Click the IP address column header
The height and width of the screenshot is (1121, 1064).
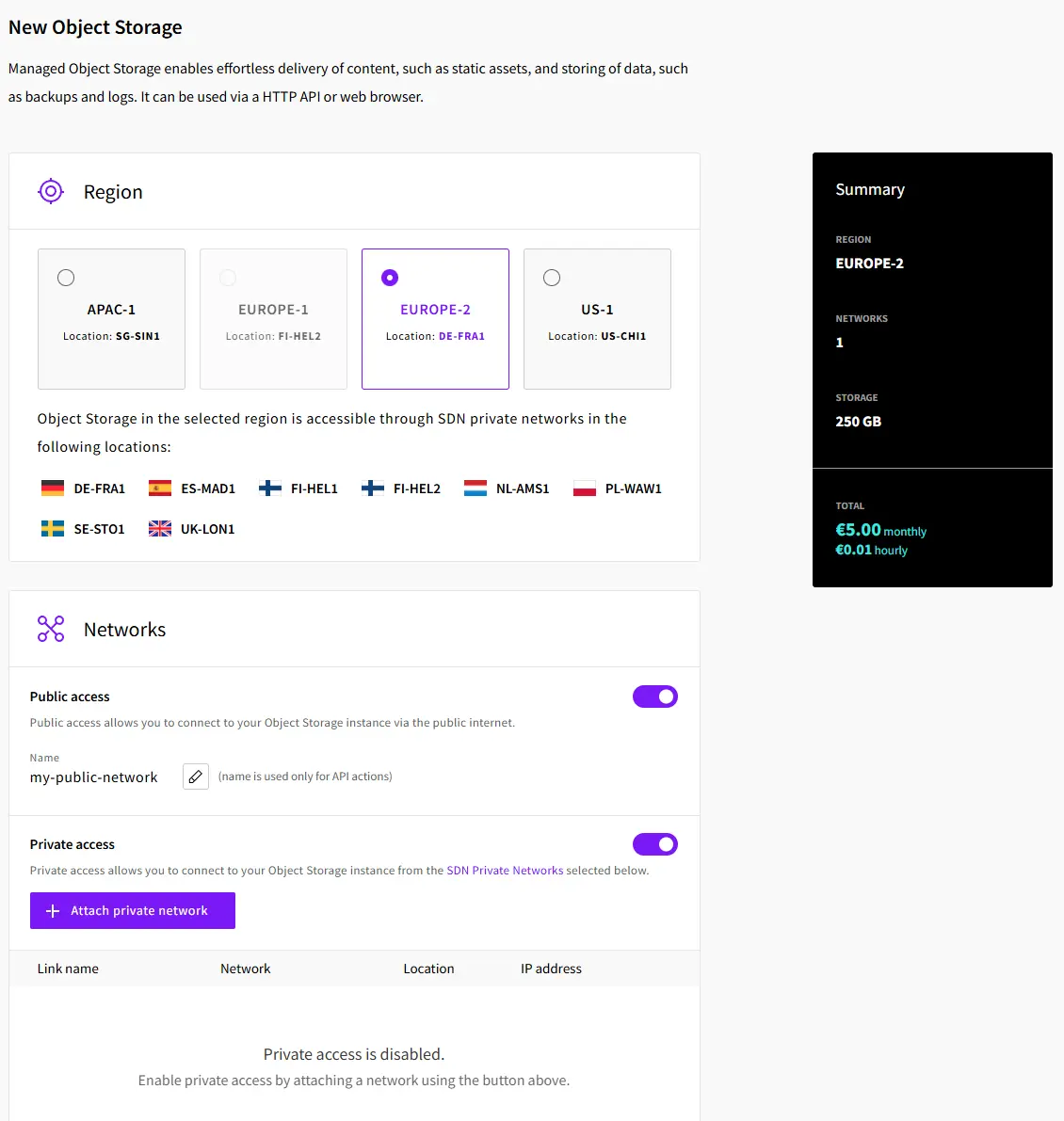552,969
